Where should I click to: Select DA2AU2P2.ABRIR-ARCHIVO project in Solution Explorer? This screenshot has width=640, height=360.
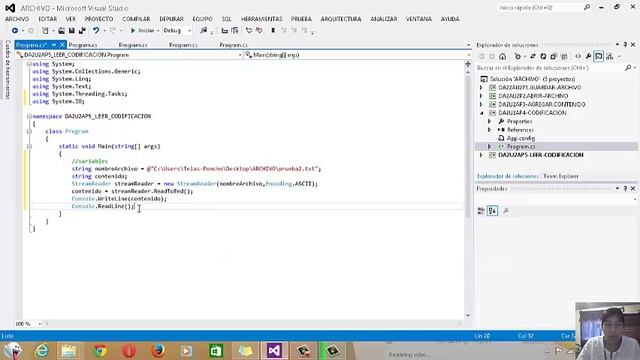pos(533,96)
